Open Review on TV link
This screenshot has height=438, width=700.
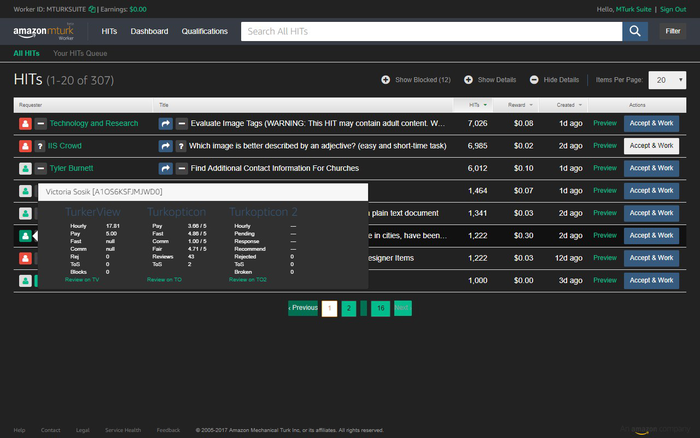(82, 279)
